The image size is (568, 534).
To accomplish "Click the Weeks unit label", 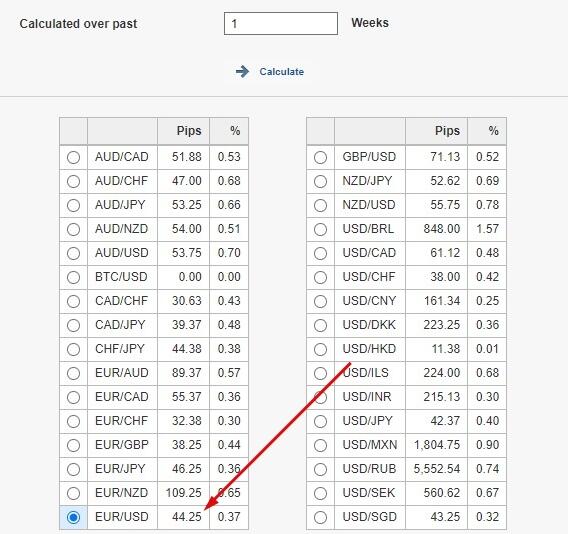I will pyautogui.click(x=370, y=23).
